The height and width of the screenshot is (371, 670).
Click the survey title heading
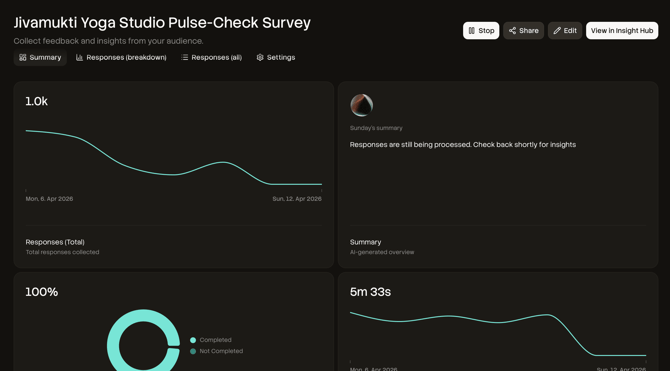[x=162, y=23]
